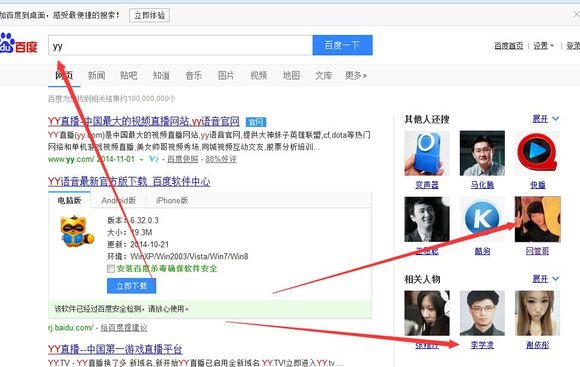
Task: Open the 更多» search categories
Action: [x=355, y=75]
